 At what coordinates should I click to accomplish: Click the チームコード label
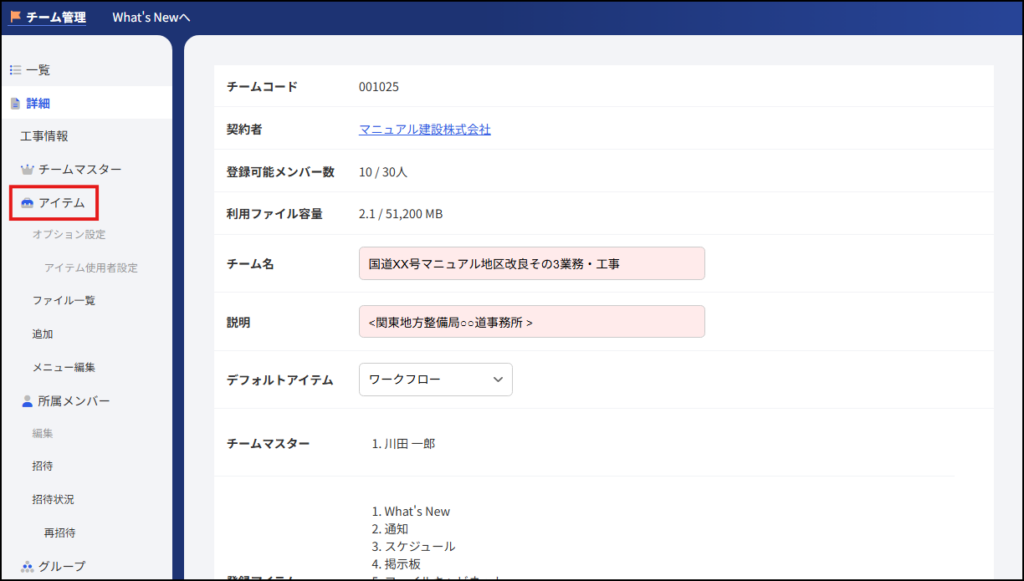click(x=262, y=87)
